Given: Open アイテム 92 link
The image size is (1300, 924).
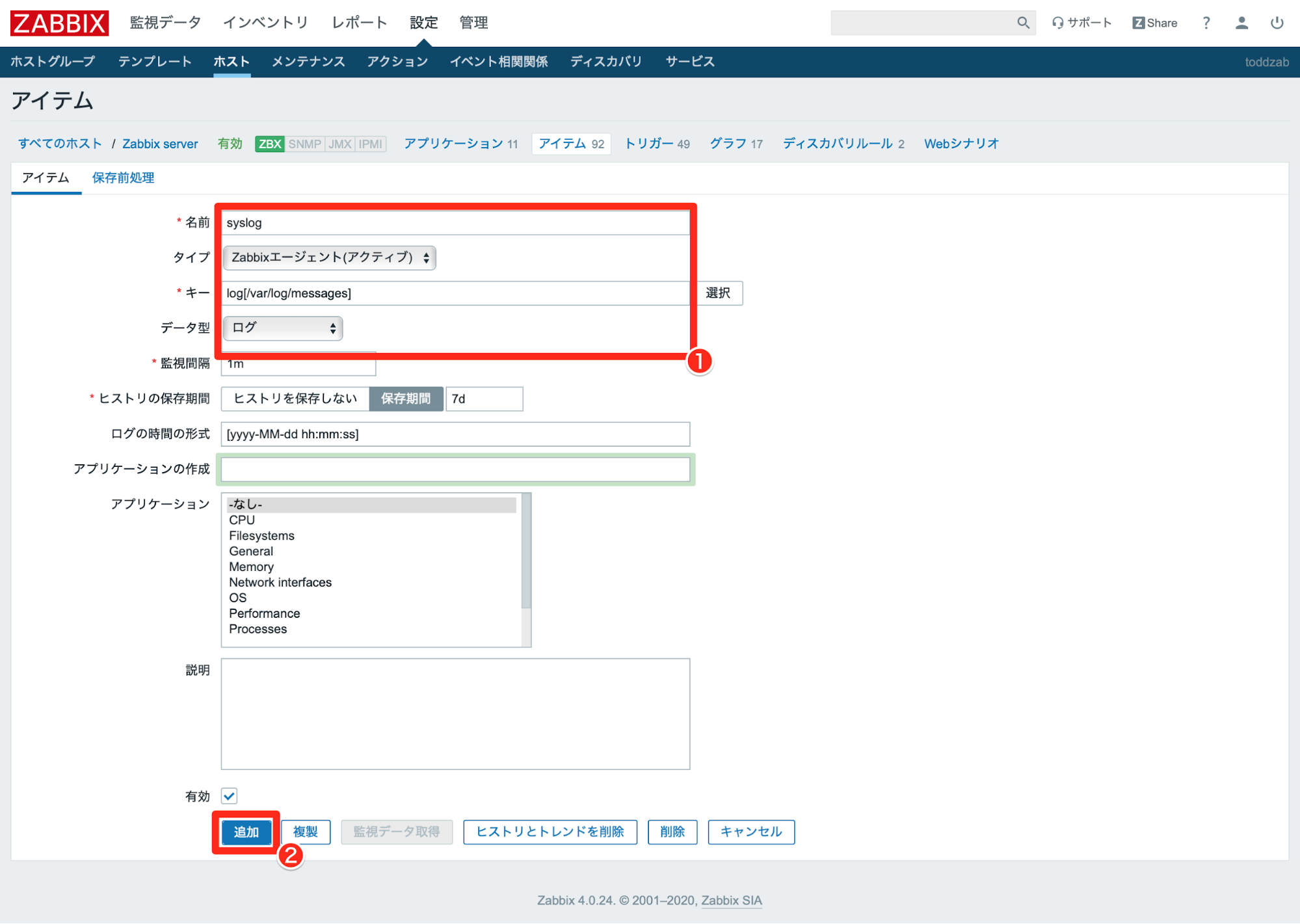Looking at the screenshot, I should tap(572, 144).
